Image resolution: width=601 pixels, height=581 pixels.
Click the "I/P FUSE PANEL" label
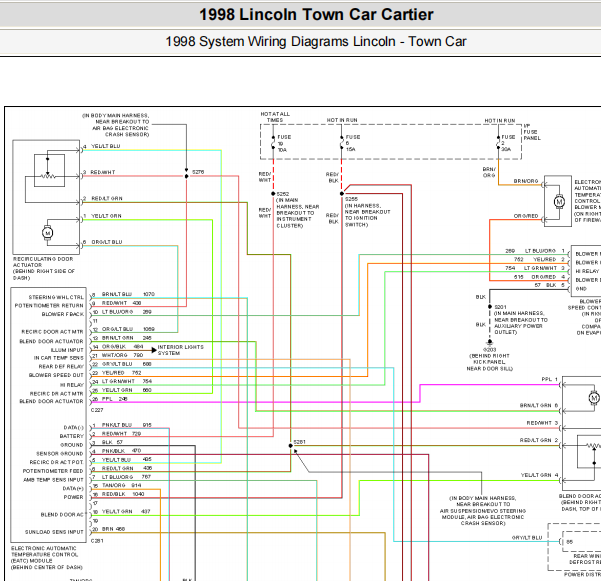[x=532, y=132]
